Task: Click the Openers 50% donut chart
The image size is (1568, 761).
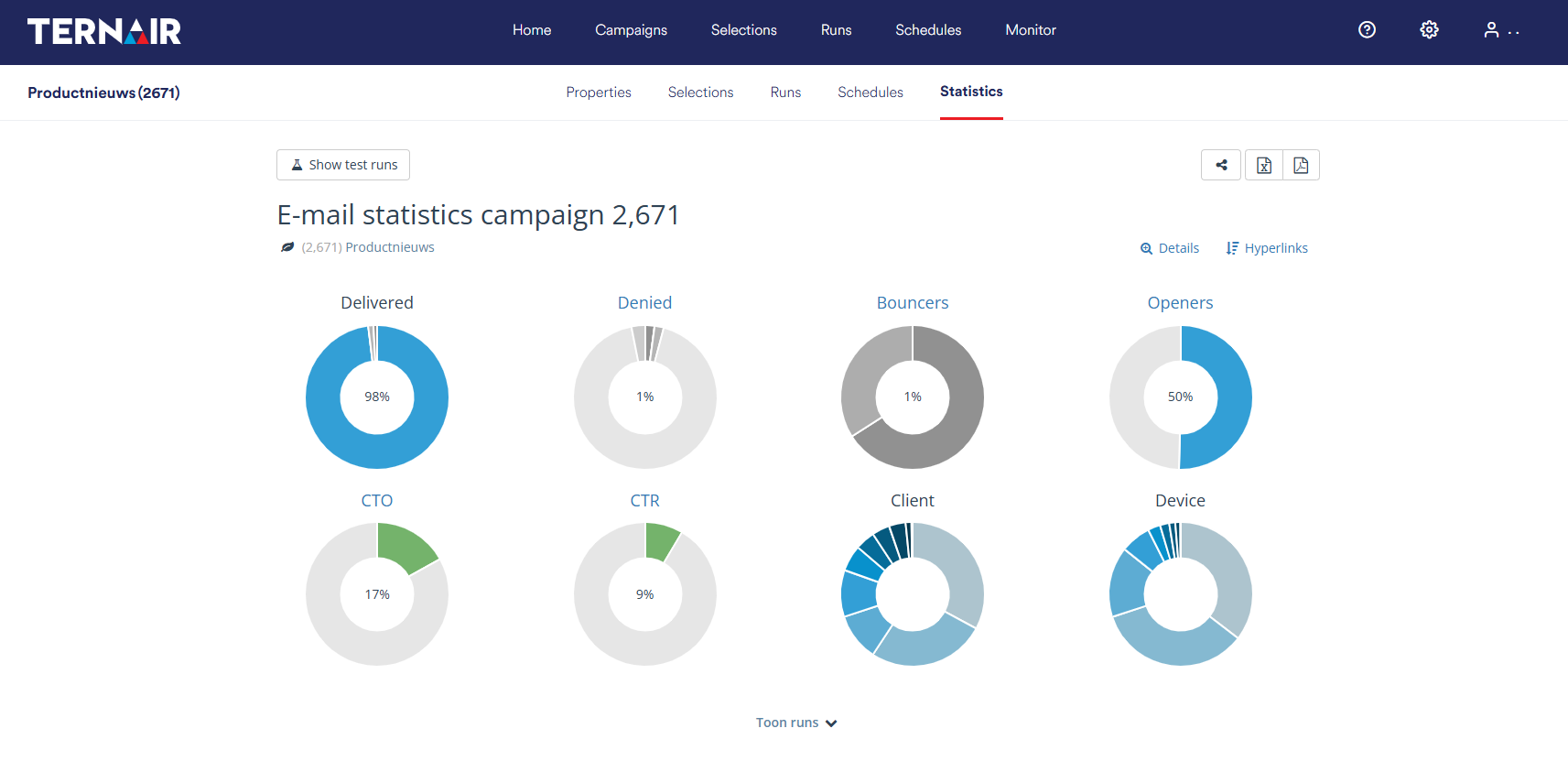Action: [x=1181, y=397]
